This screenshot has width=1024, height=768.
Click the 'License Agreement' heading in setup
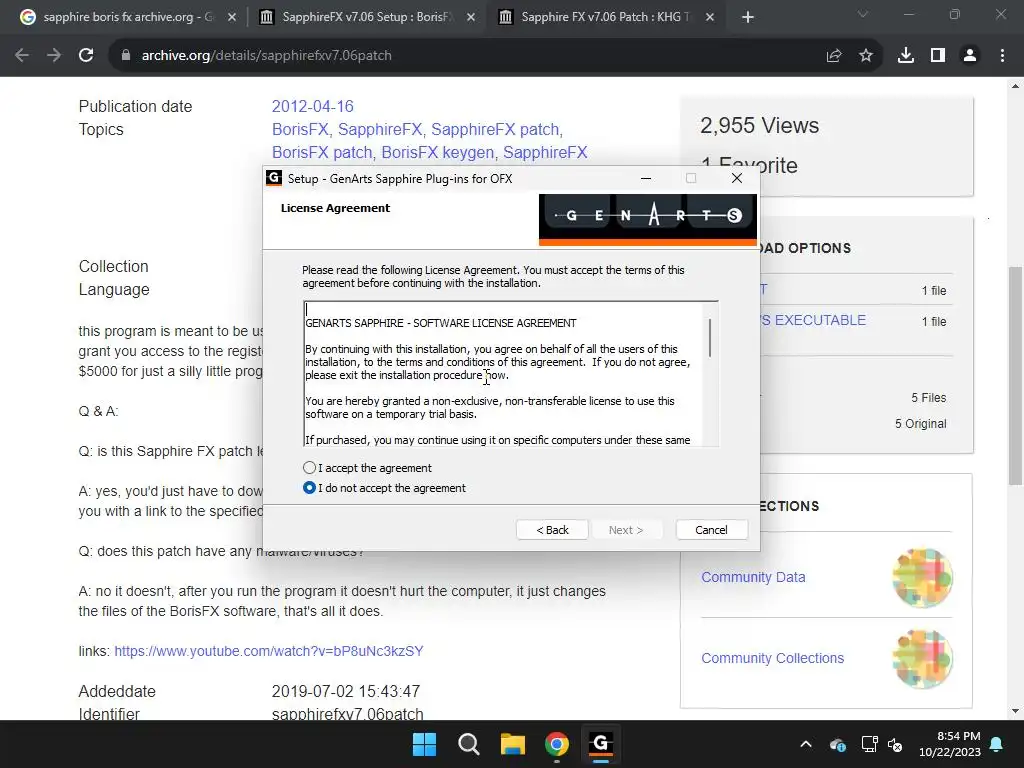(335, 208)
